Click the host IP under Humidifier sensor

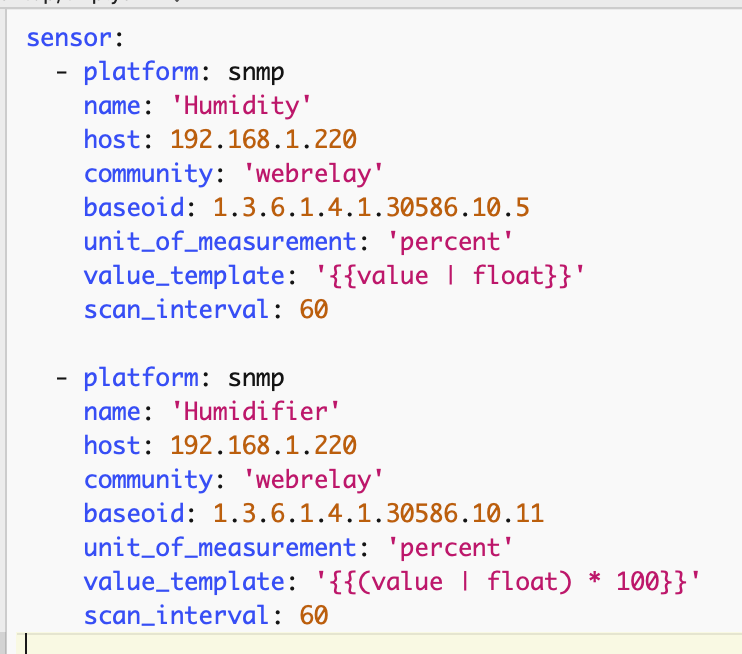(x=263, y=445)
